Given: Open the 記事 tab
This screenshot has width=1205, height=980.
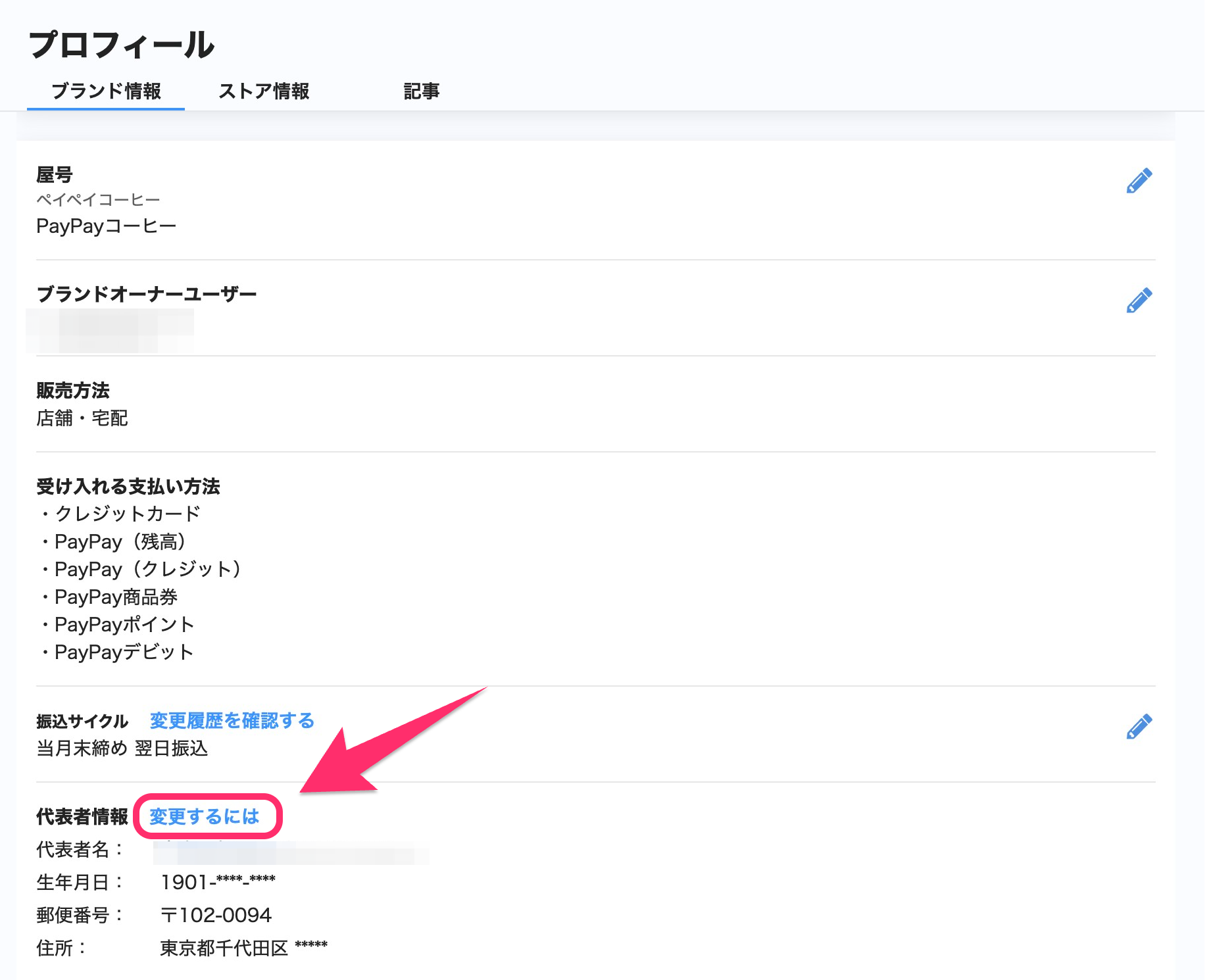Looking at the screenshot, I should point(421,91).
